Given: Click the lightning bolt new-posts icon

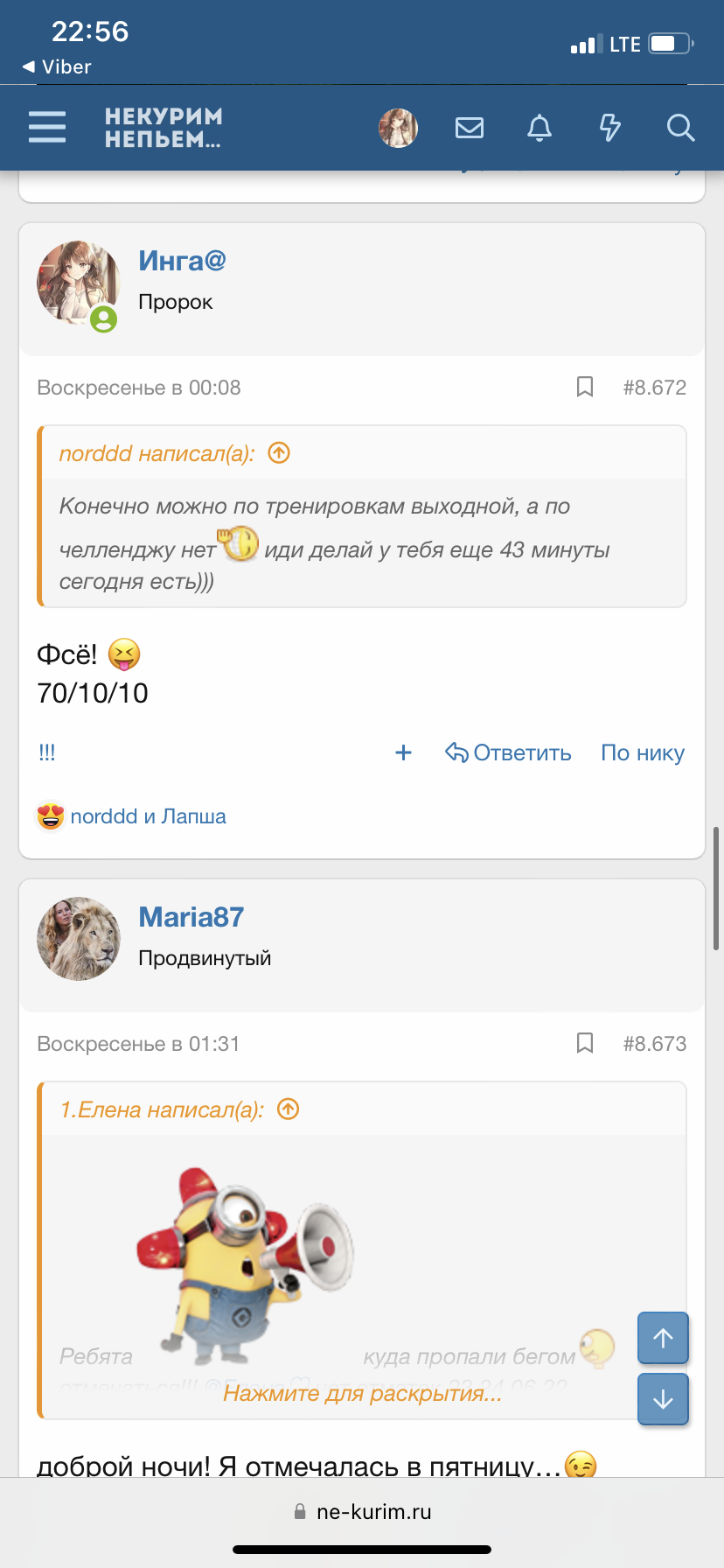Looking at the screenshot, I should (610, 127).
